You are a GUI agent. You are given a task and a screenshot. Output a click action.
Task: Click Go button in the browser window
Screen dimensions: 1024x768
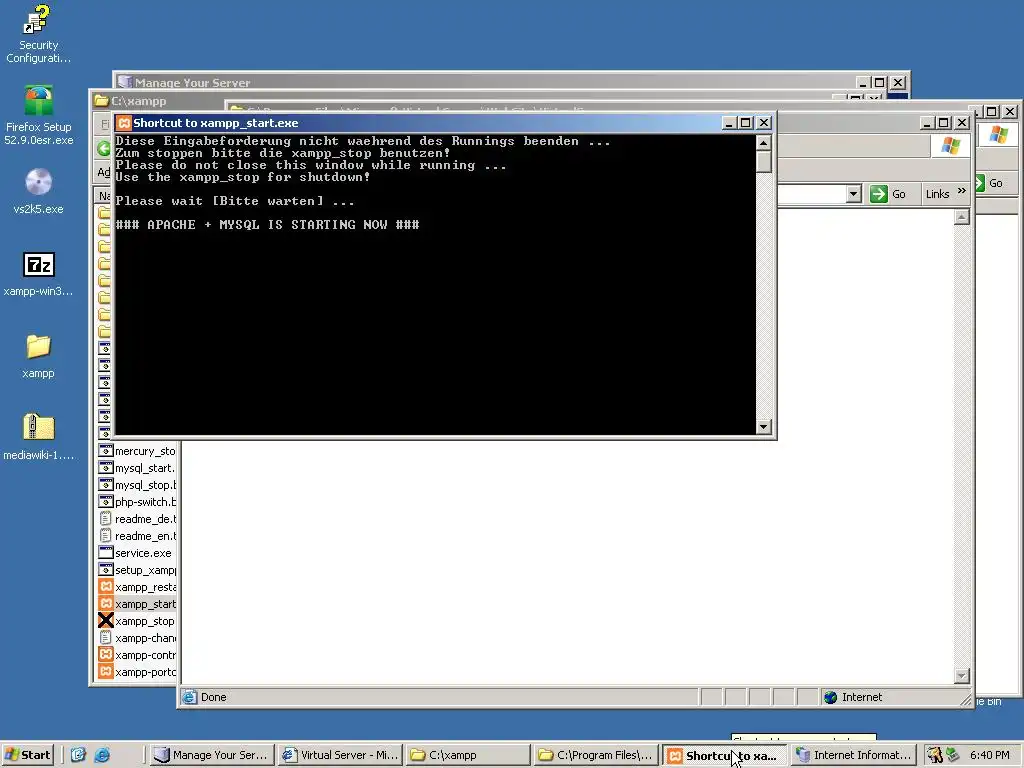pos(889,194)
